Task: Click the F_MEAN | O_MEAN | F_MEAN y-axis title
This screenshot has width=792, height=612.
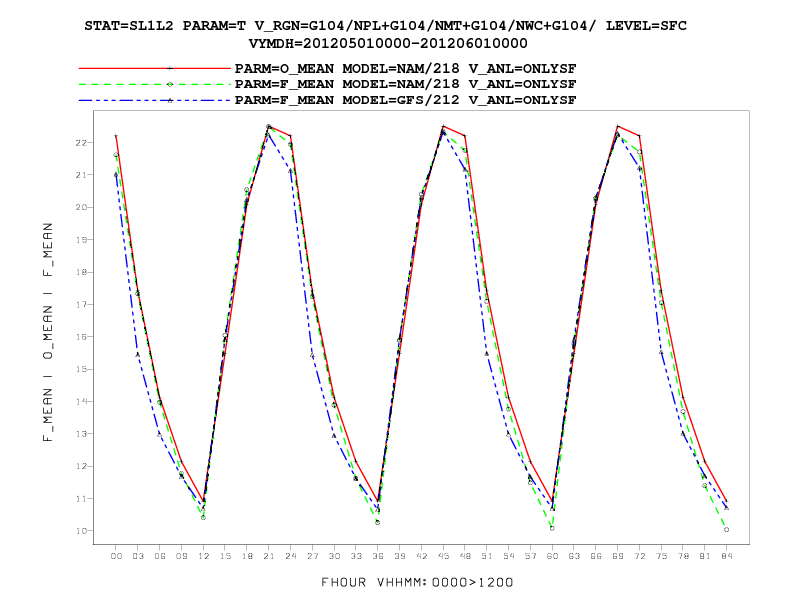Action: (x=48, y=332)
